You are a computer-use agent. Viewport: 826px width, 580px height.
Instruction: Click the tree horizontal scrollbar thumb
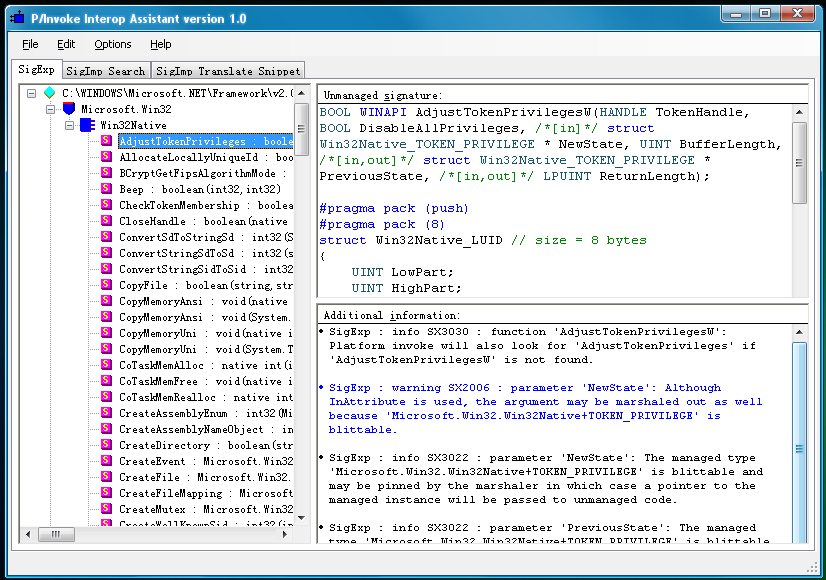point(55,534)
